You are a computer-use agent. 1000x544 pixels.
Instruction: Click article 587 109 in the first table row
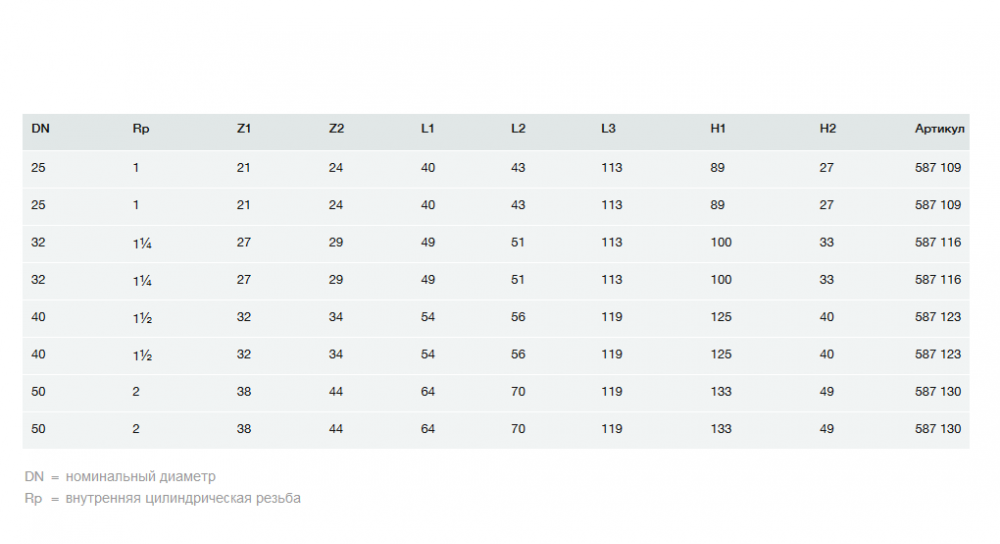pos(938,167)
